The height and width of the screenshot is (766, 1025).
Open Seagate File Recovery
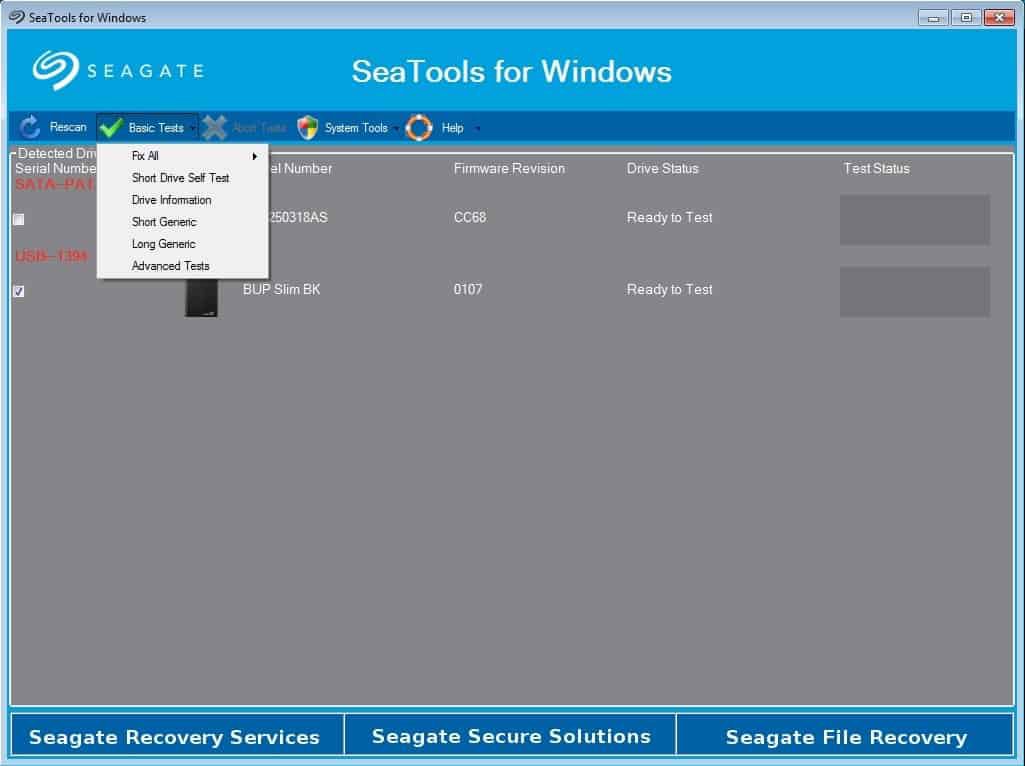coord(845,736)
